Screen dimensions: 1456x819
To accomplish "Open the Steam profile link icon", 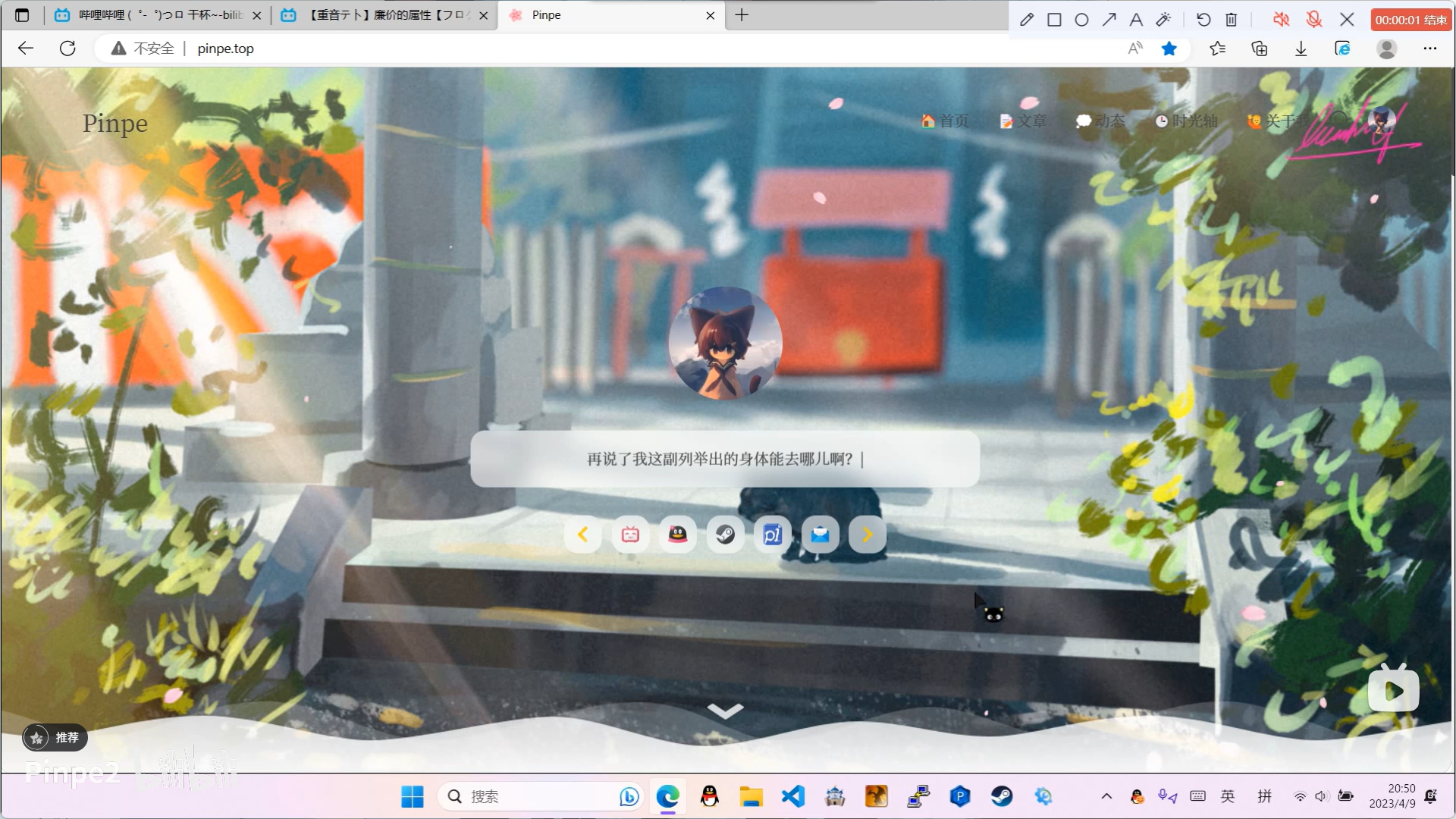I will point(725,535).
